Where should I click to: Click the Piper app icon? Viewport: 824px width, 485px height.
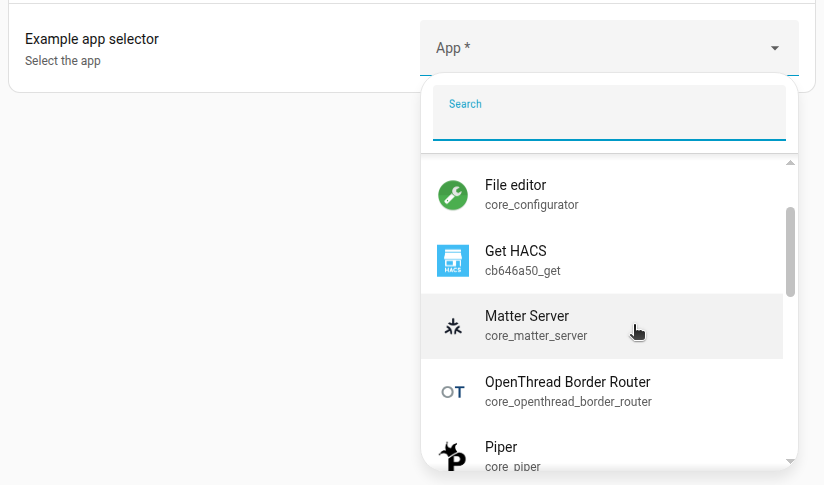[453, 455]
